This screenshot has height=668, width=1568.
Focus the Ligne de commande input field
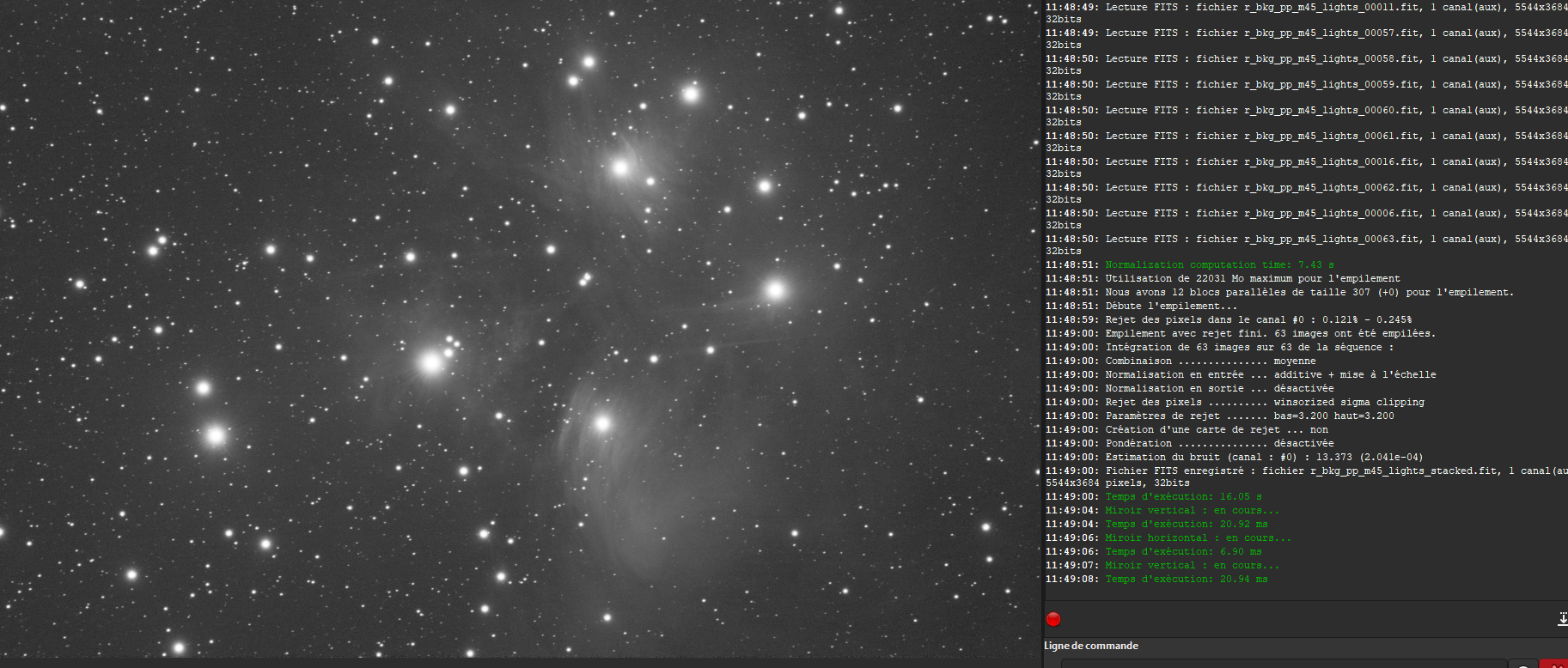1284,664
